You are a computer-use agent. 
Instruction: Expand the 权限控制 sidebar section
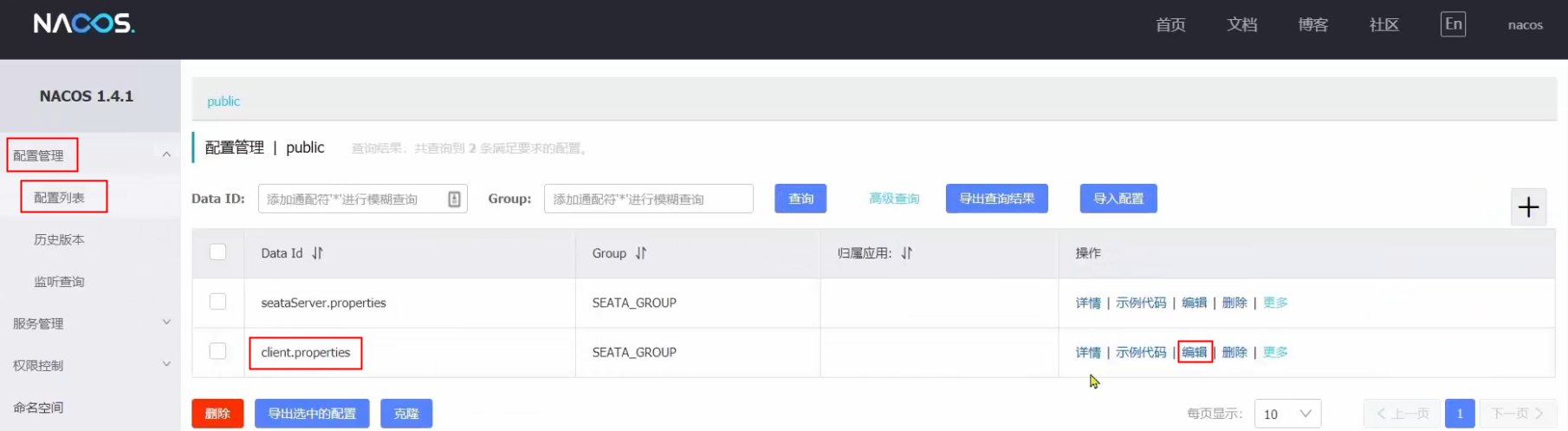(166, 364)
